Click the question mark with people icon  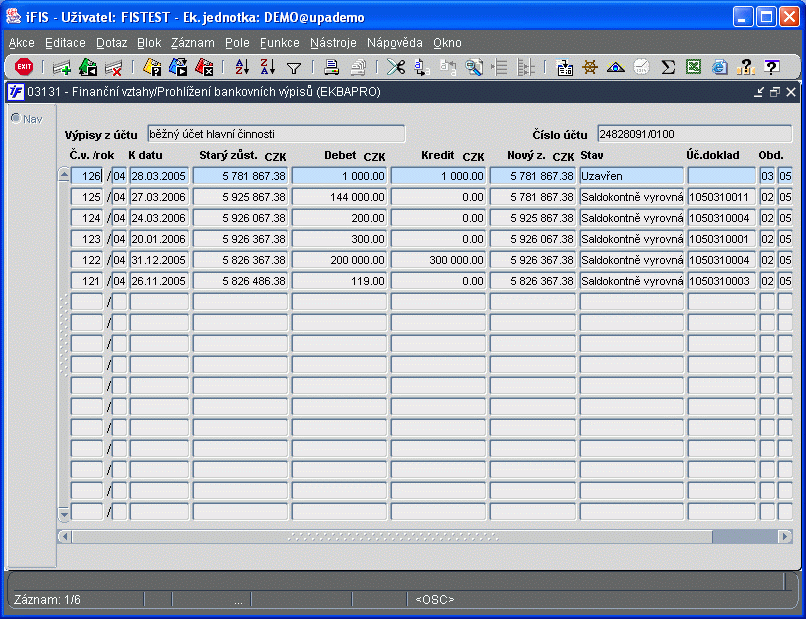pos(745,67)
